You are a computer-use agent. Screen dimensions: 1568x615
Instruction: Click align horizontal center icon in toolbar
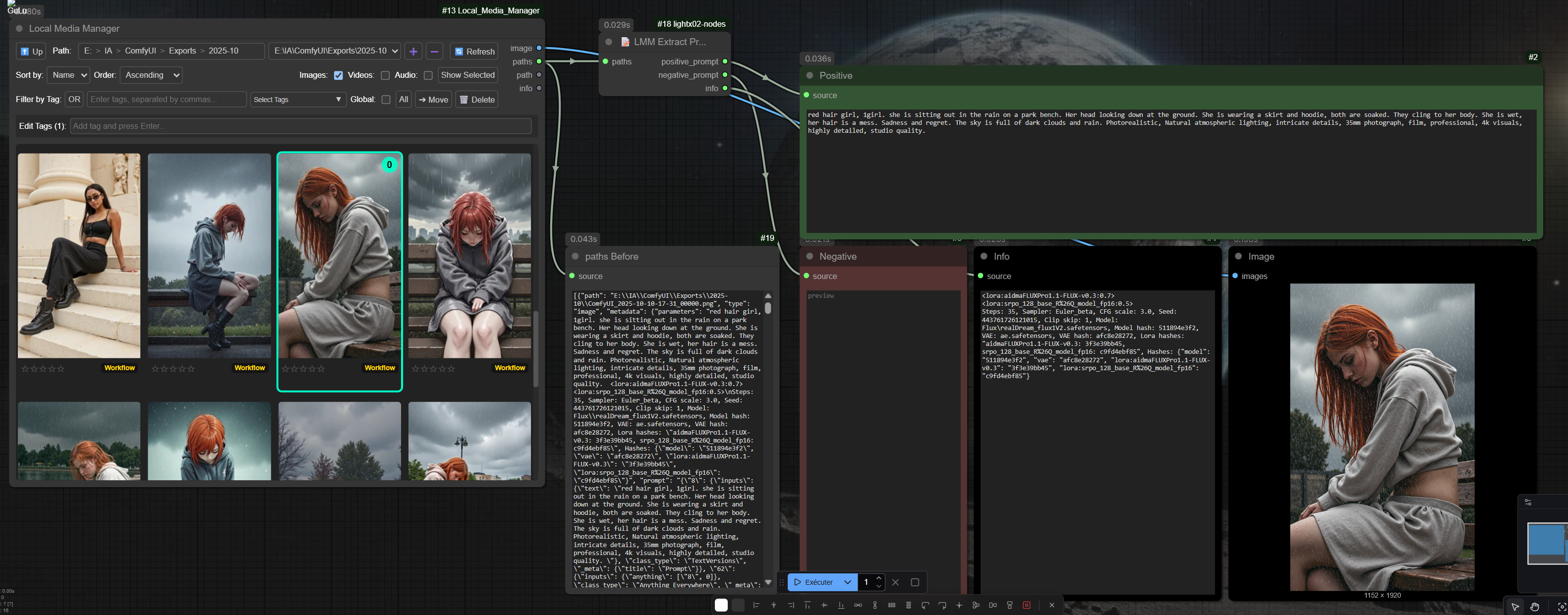point(774,605)
